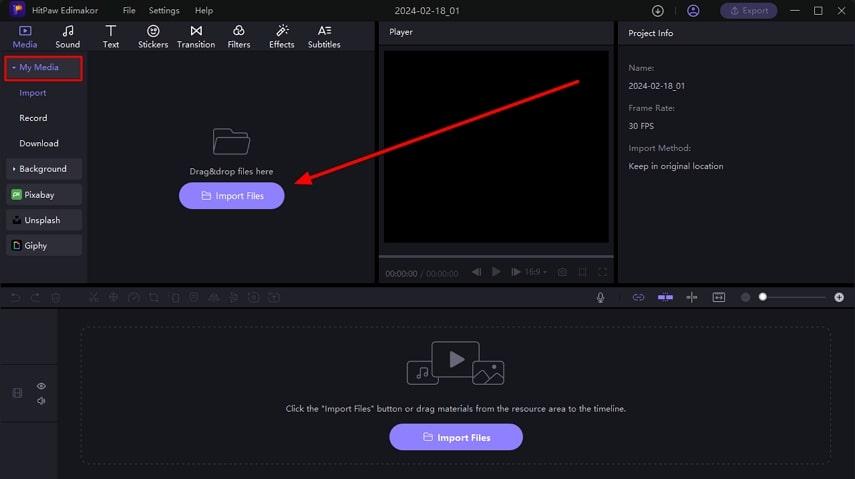Screen dimensions: 855x479
Task: Click the Undo icon in timeline toolbar
Action: coord(15,297)
